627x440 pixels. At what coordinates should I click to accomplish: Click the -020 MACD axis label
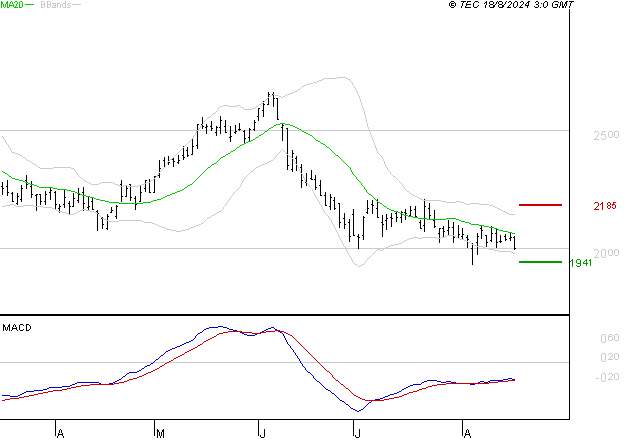coord(607,377)
